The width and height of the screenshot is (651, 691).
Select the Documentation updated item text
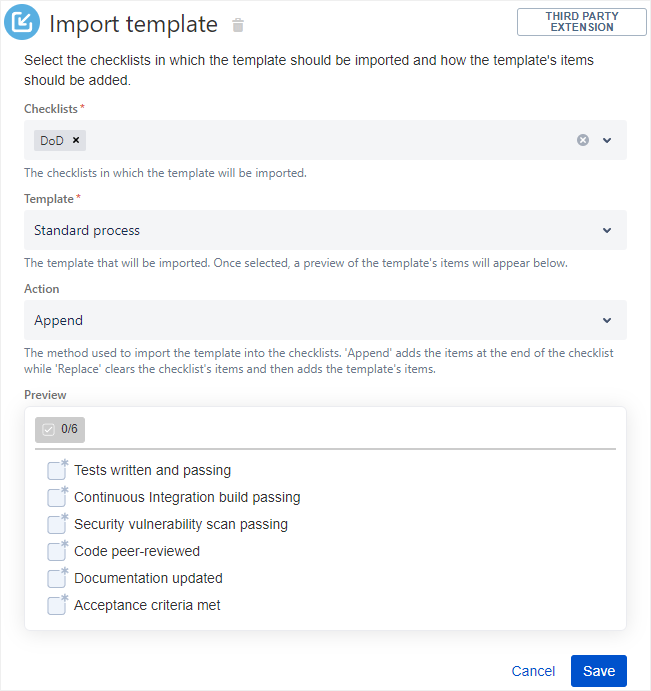coord(148,578)
